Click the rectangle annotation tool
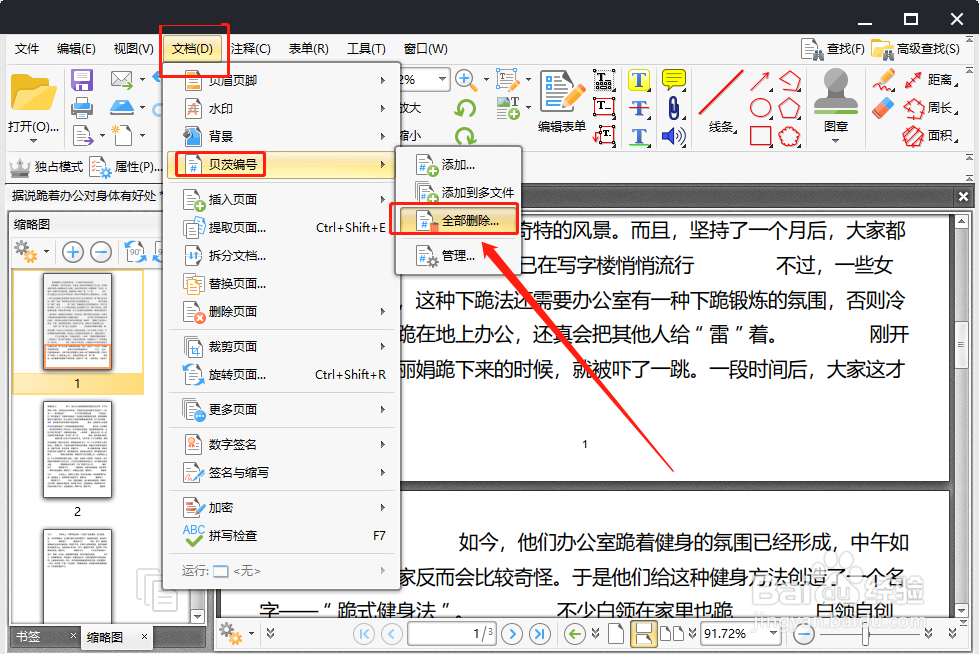 coord(763,134)
